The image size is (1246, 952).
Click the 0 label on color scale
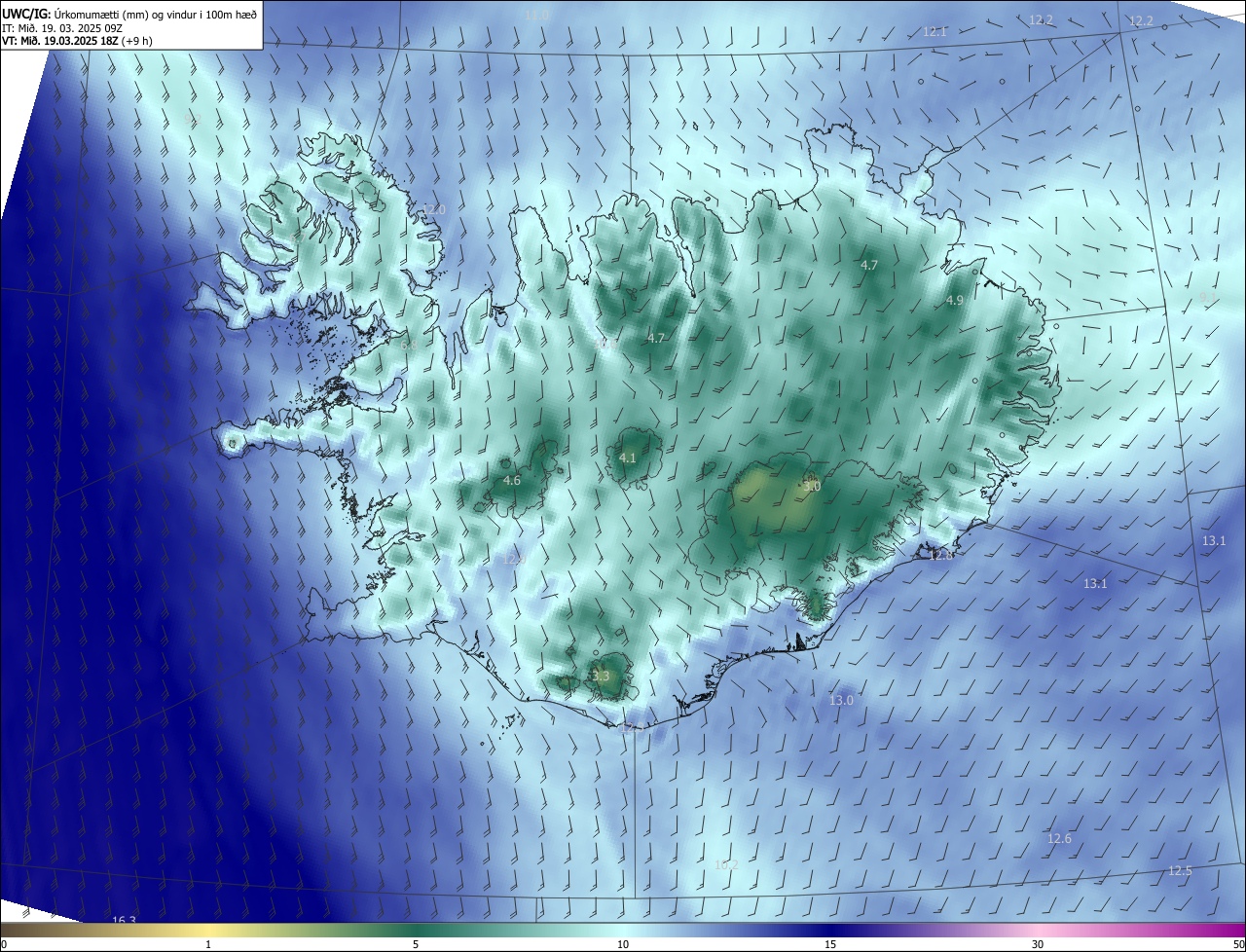click(4, 945)
